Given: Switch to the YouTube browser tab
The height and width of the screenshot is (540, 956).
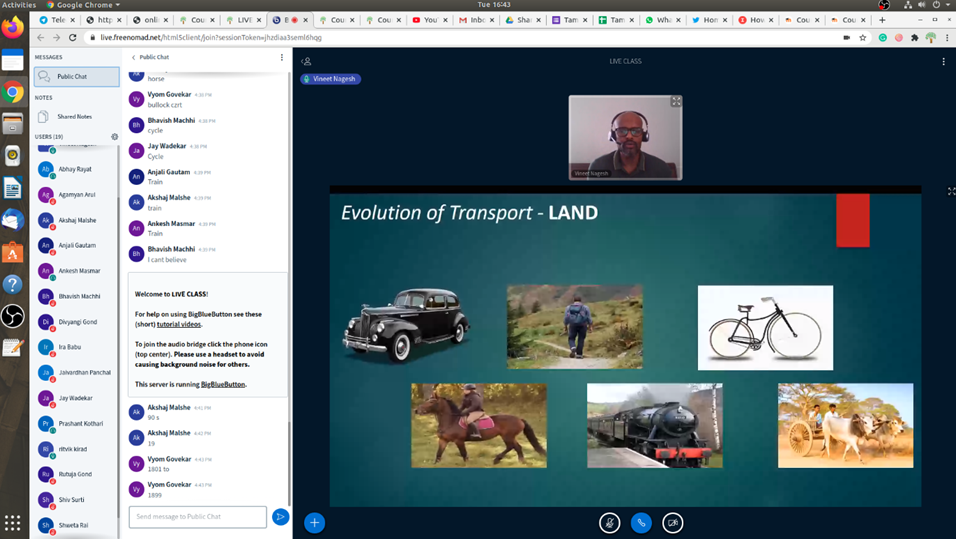Looking at the screenshot, I should (x=424, y=19).
